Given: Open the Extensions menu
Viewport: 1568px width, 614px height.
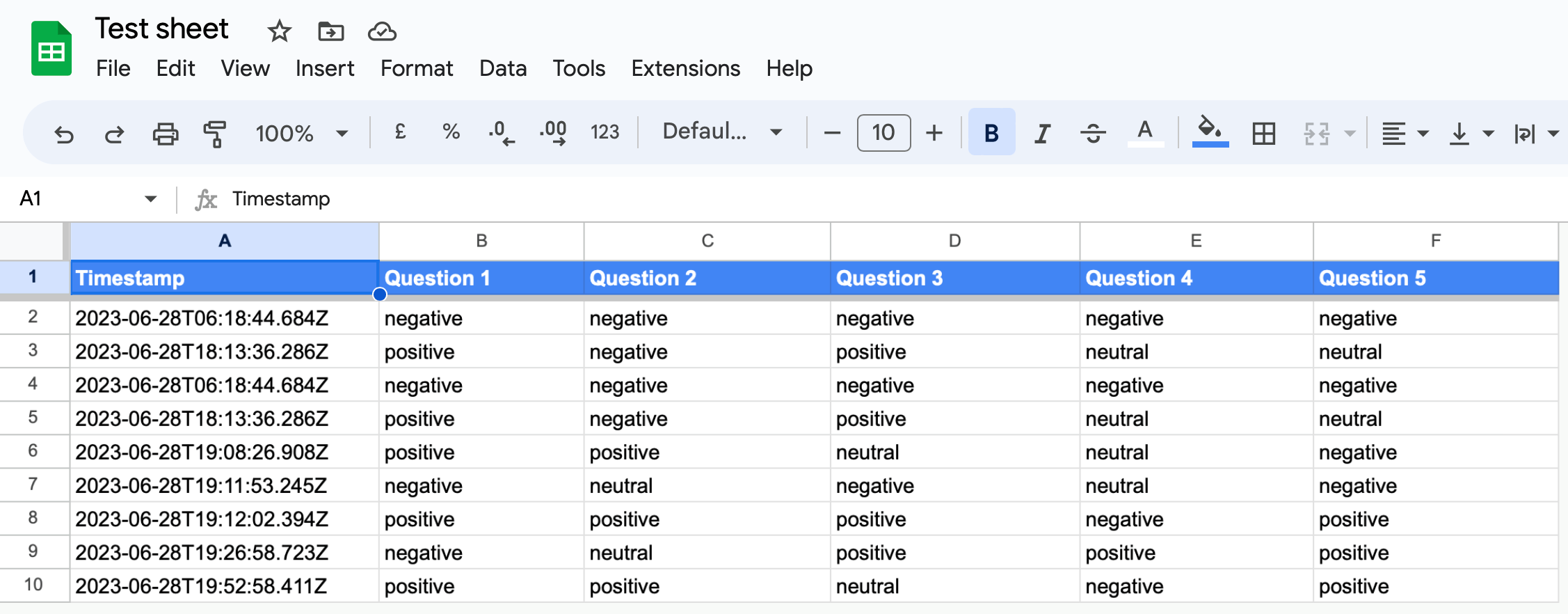Looking at the screenshot, I should pyautogui.click(x=685, y=68).
